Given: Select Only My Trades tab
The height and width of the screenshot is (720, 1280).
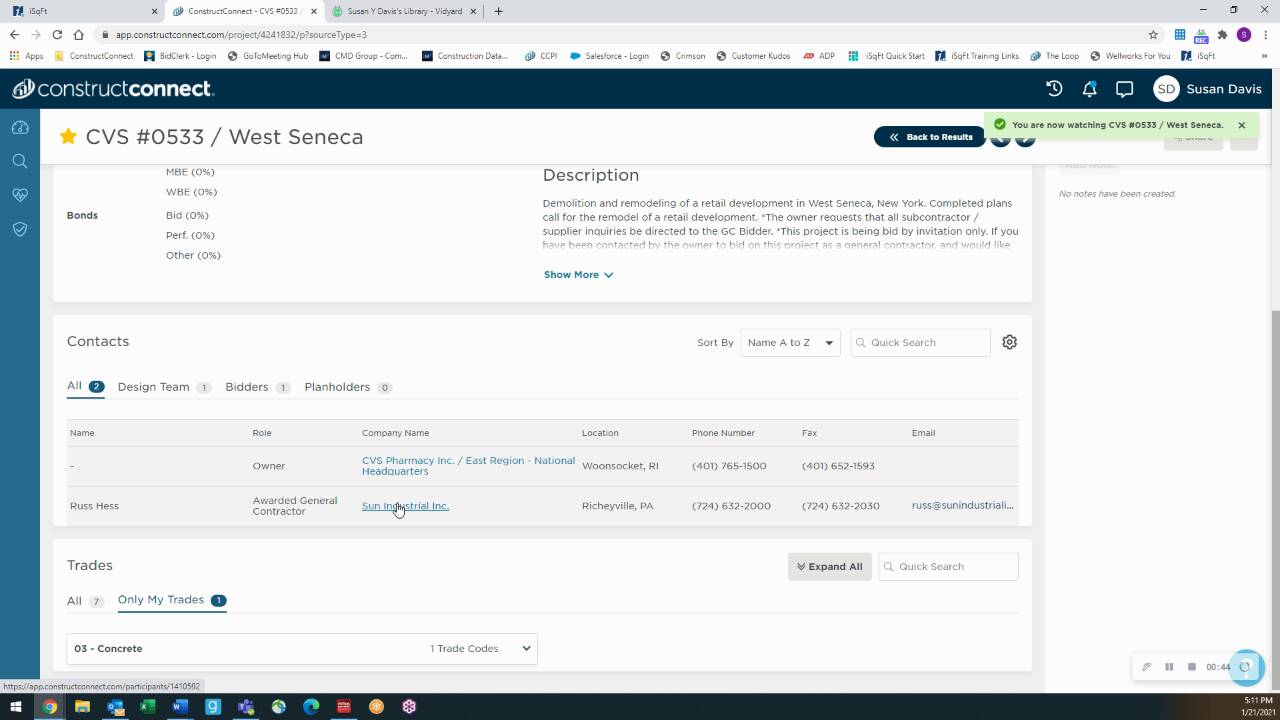Looking at the screenshot, I should (172, 600).
